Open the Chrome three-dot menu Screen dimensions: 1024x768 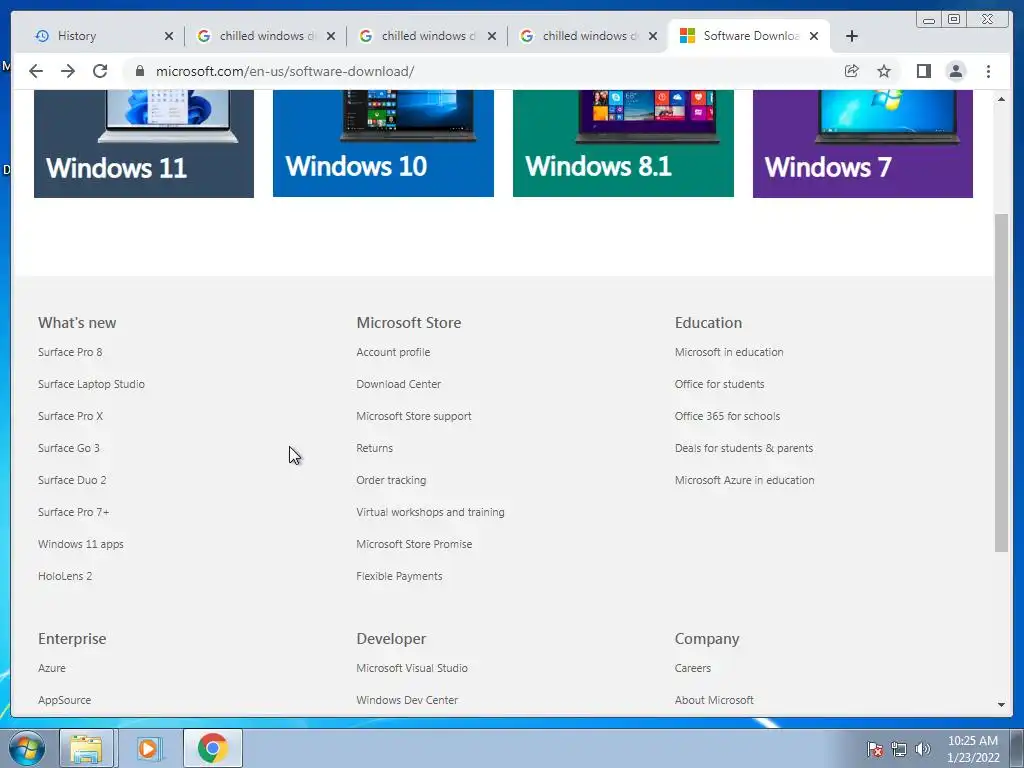988,71
